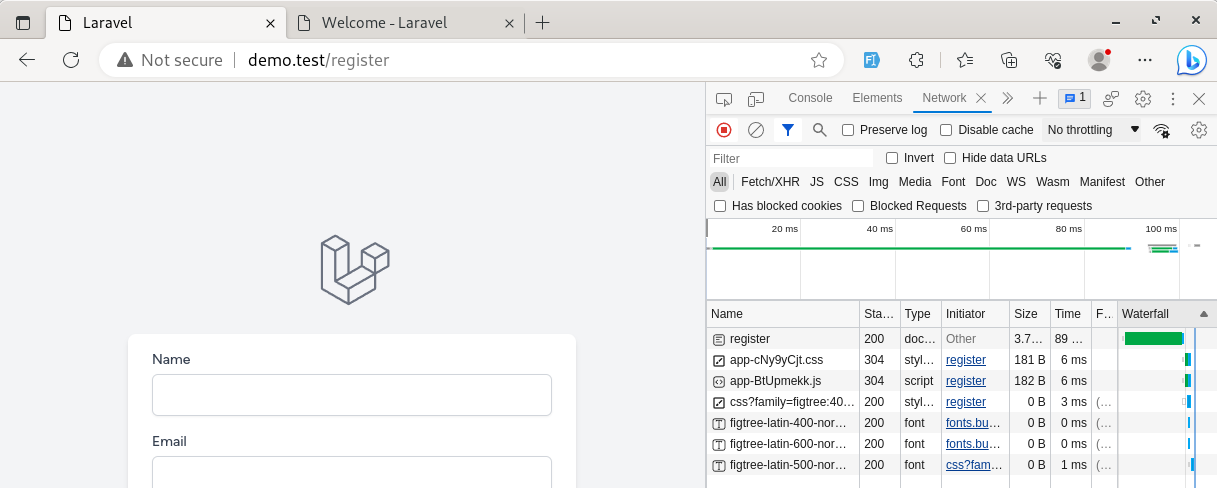
Task: Filter requests by JS
Action: (817, 182)
